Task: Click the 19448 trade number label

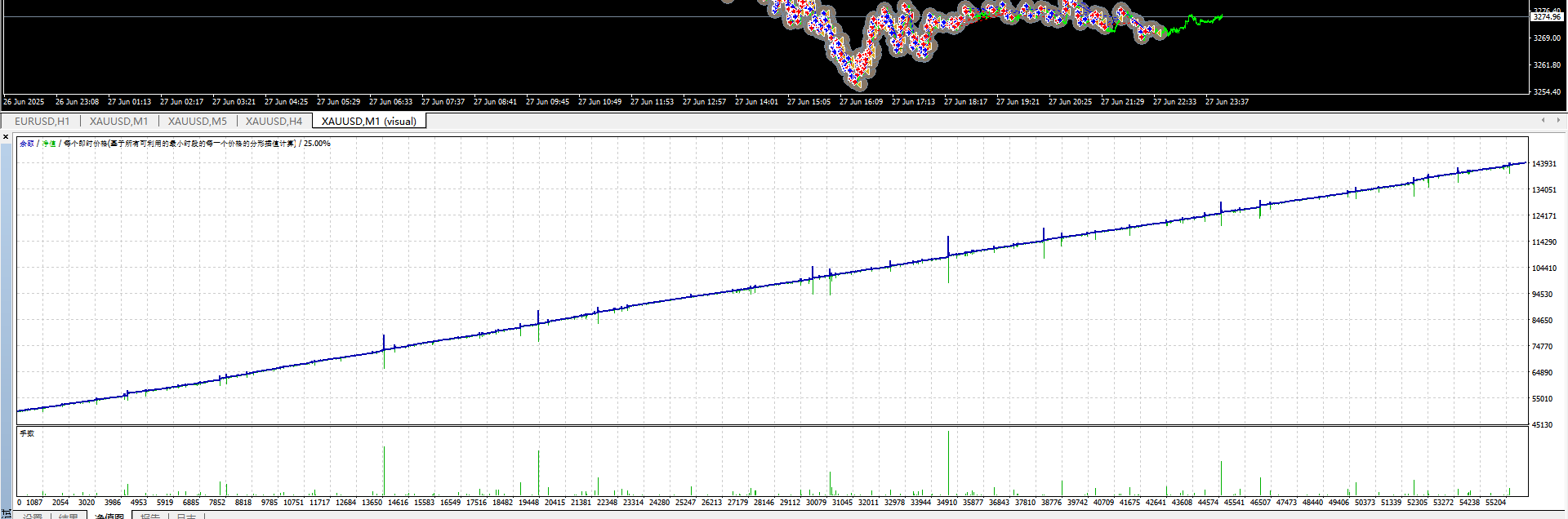Action: click(528, 503)
